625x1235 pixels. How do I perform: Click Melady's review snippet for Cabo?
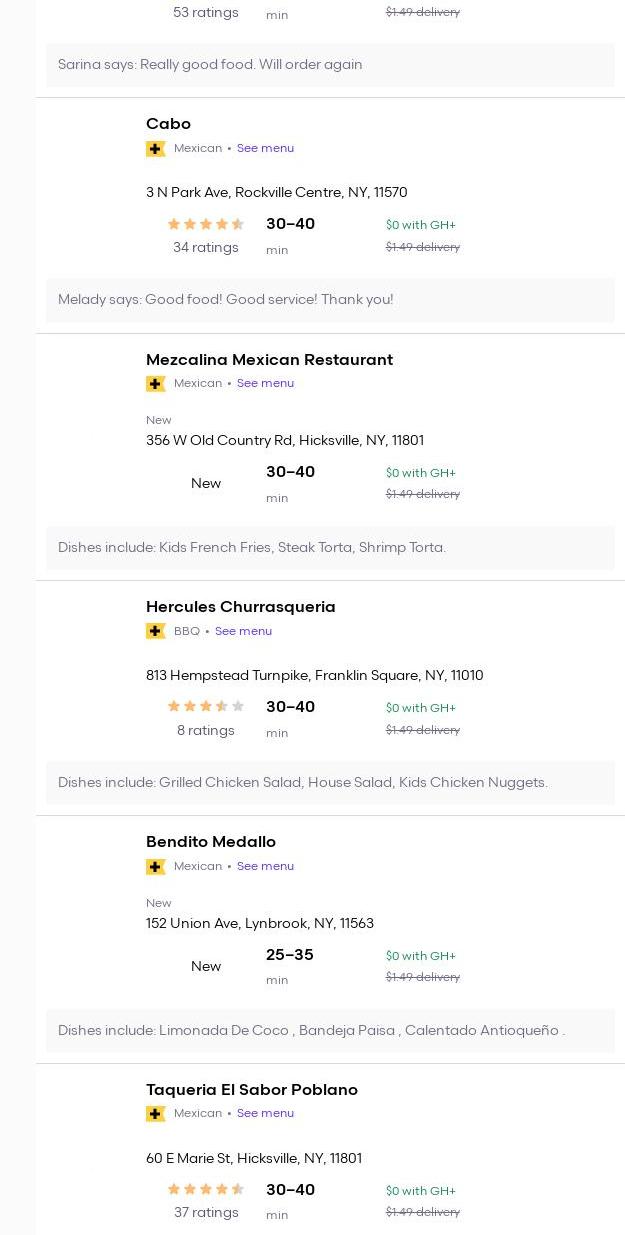tap(225, 300)
